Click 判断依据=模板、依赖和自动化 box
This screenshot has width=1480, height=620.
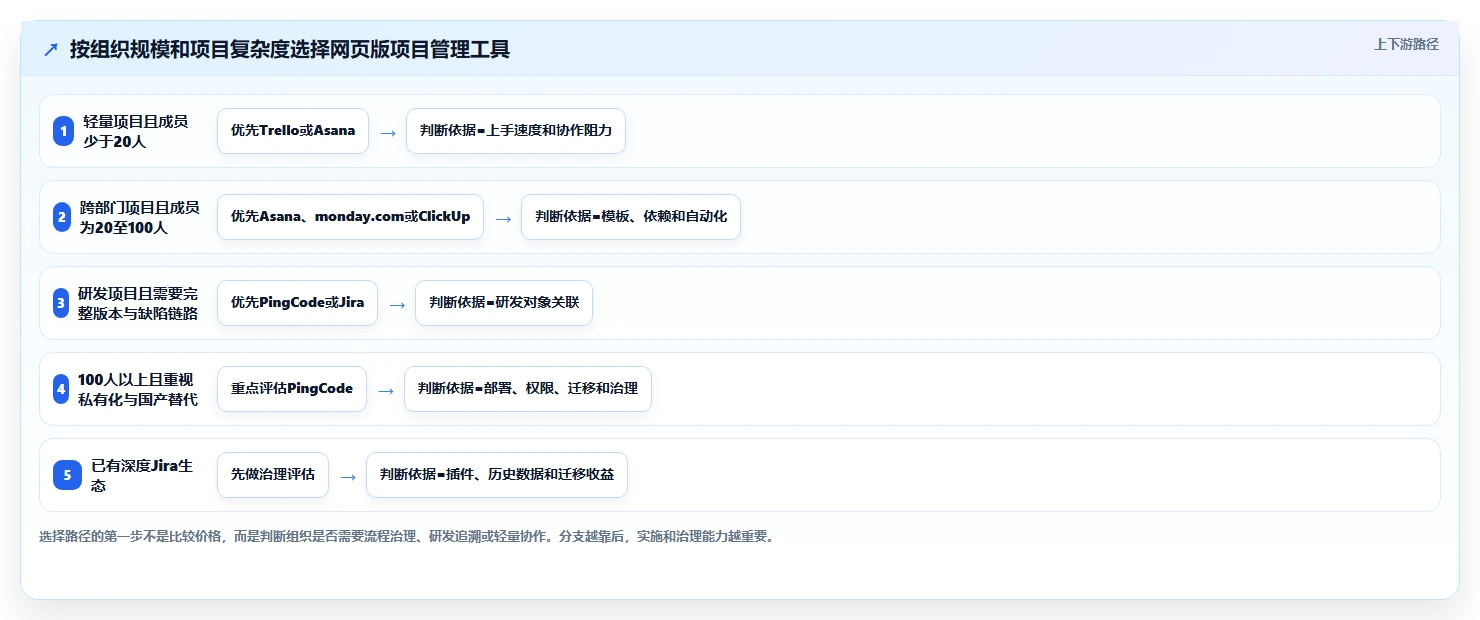coord(631,217)
